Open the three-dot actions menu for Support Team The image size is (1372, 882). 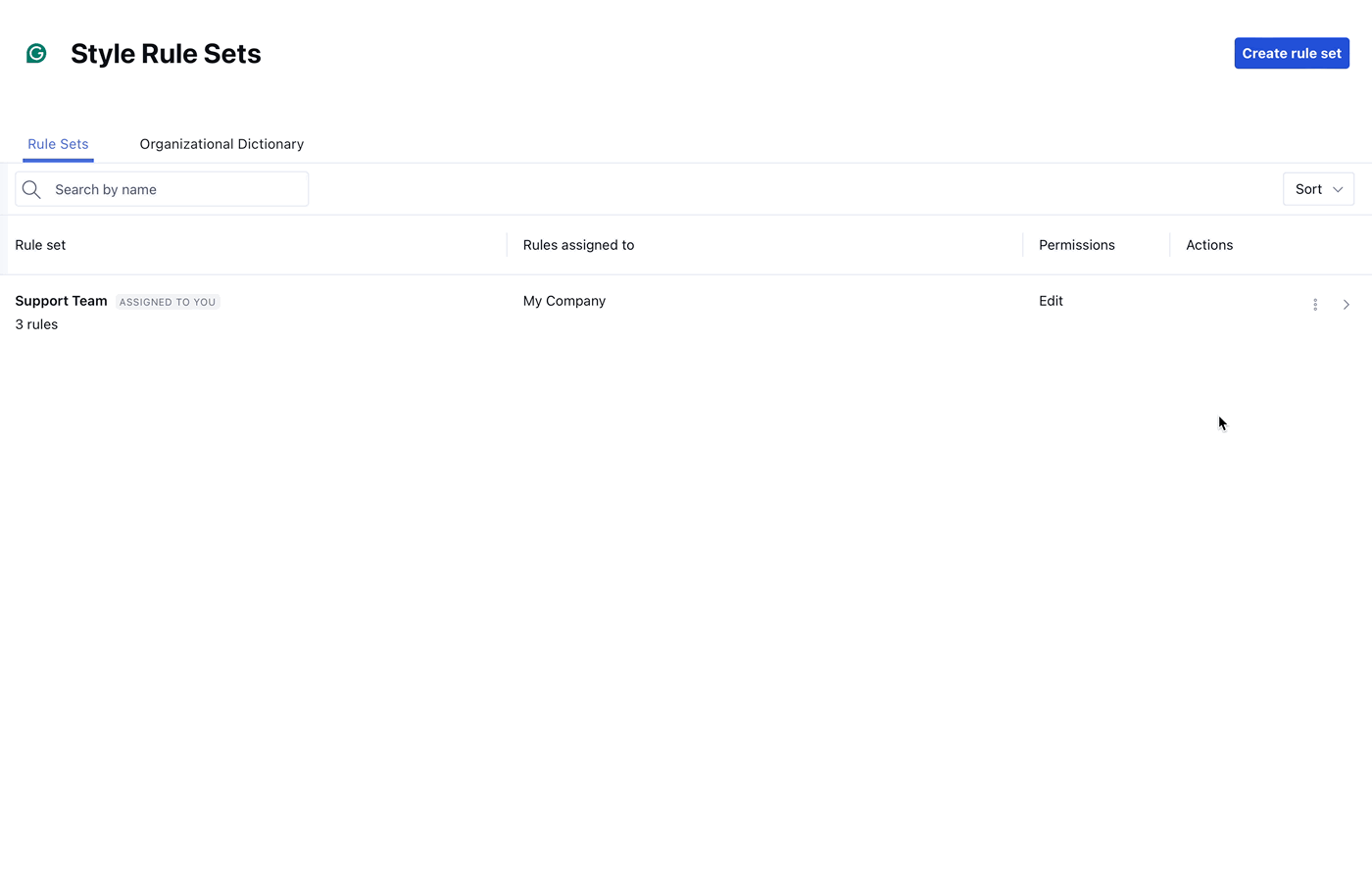(x=1315, y=305)
